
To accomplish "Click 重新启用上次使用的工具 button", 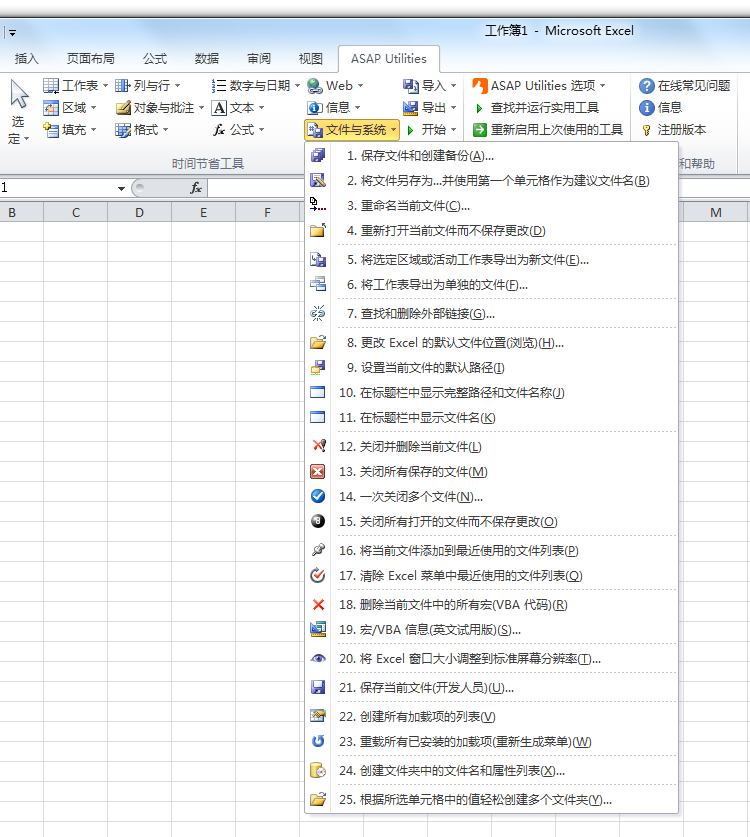I will point(548,130).
